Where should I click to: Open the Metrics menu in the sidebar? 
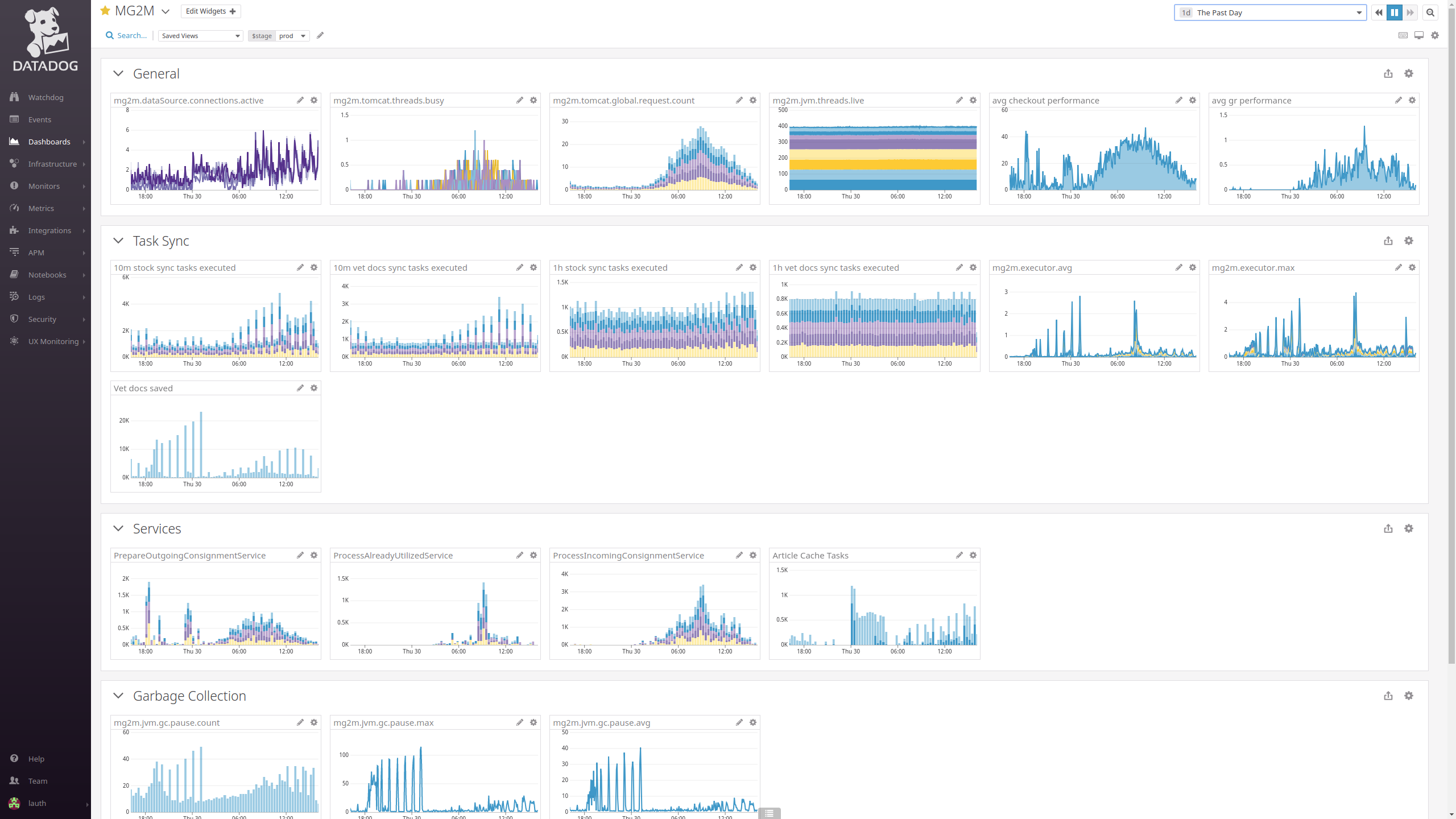click(x=41, y=208)
